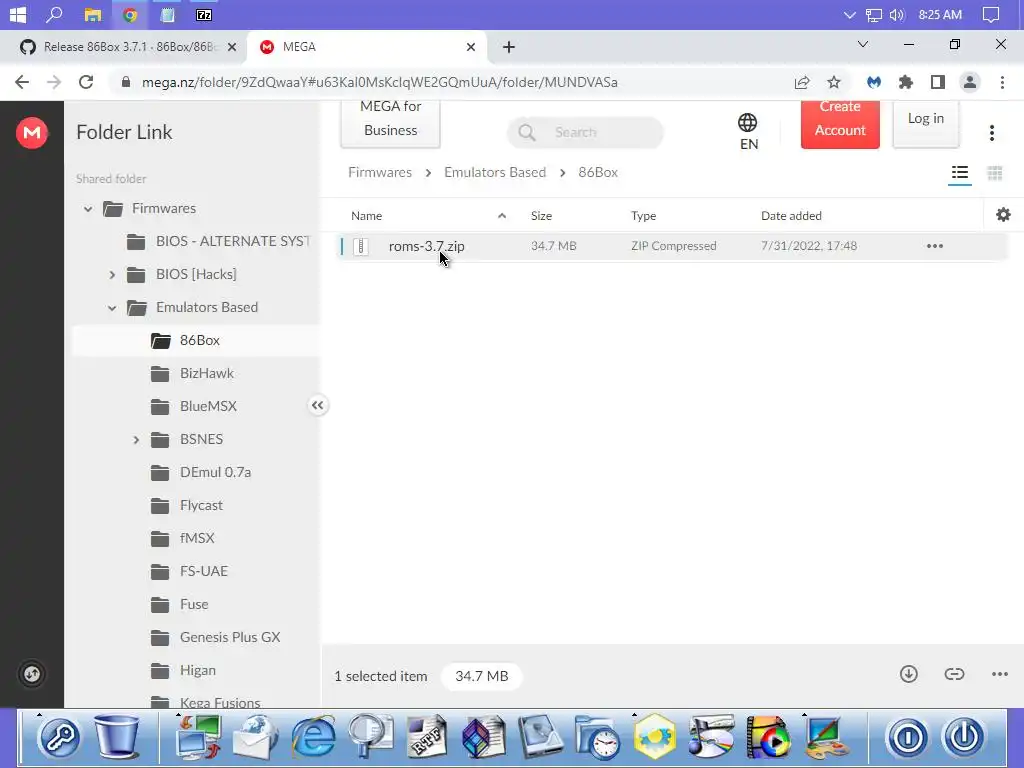Collapse the Emulators Based folder
This screenshot has width=1024, height=768.
(112, 308)
